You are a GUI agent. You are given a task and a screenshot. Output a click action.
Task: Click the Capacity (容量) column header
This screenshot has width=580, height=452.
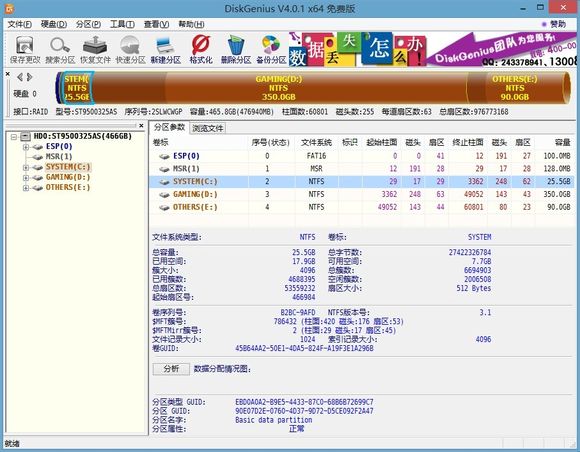[x=555, y=142]
